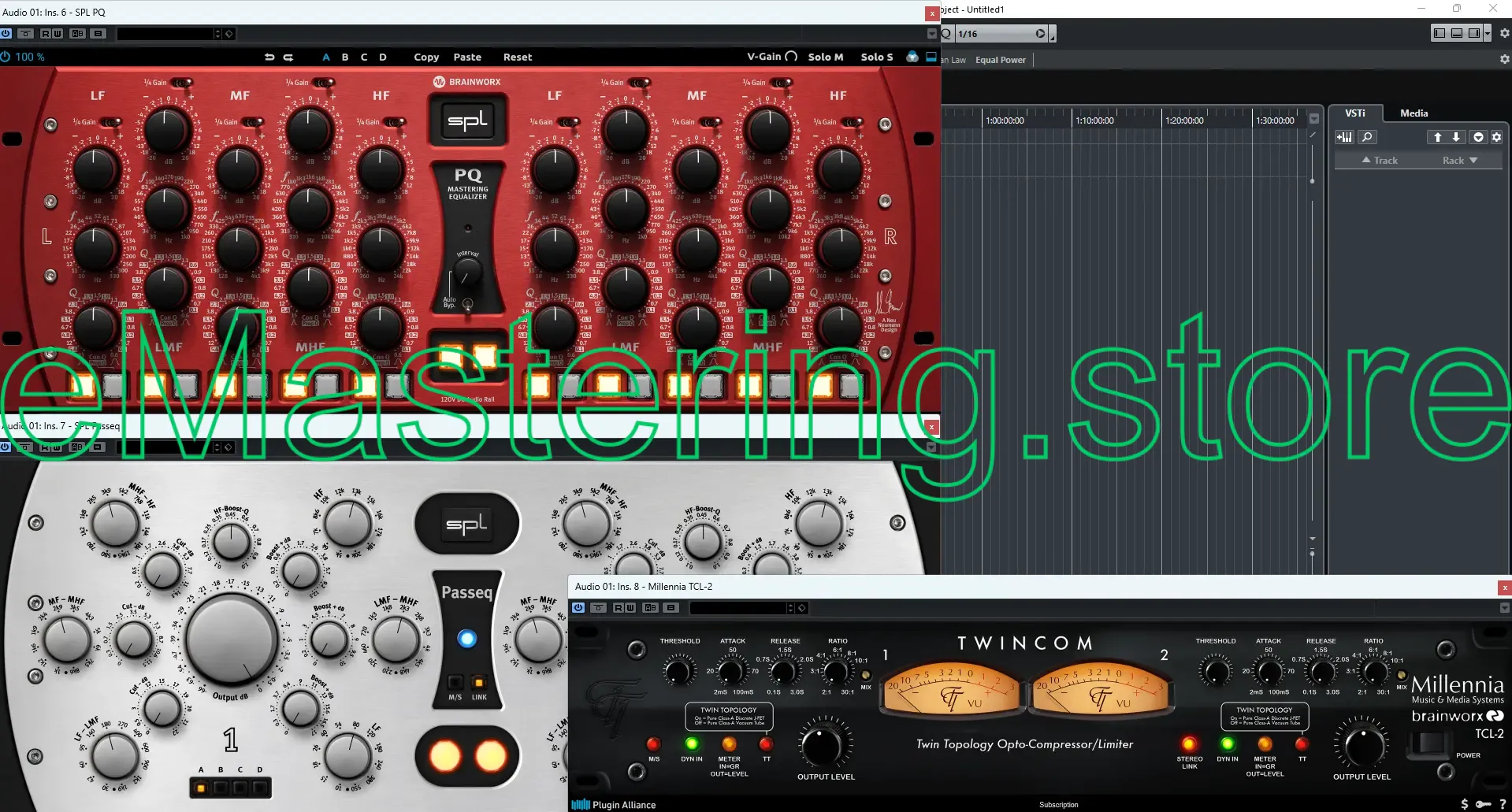The image size is (1512, 812).
Task: Click the V-Gain control in SPL PQ
Action: (772, 57)
